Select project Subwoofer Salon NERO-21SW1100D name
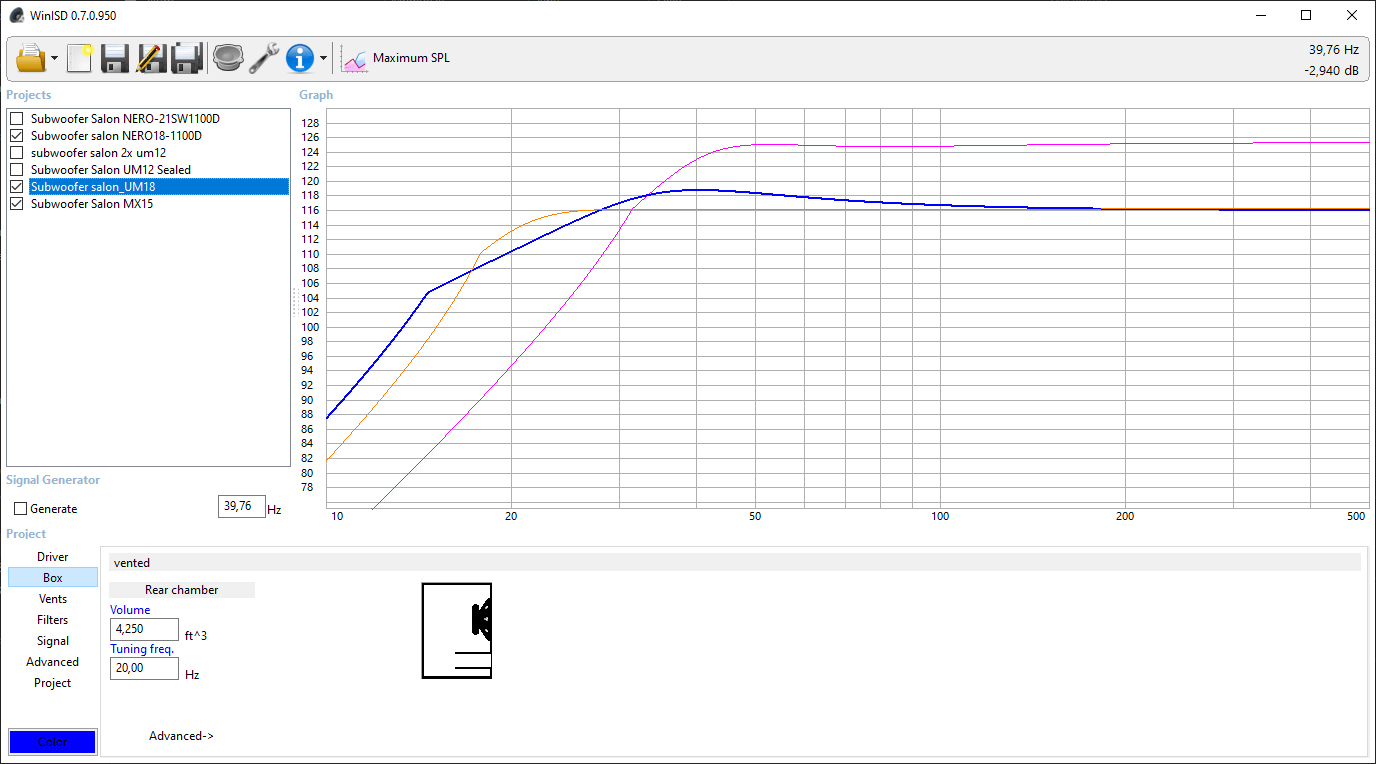1376x764 pixels. coord(125,119)
